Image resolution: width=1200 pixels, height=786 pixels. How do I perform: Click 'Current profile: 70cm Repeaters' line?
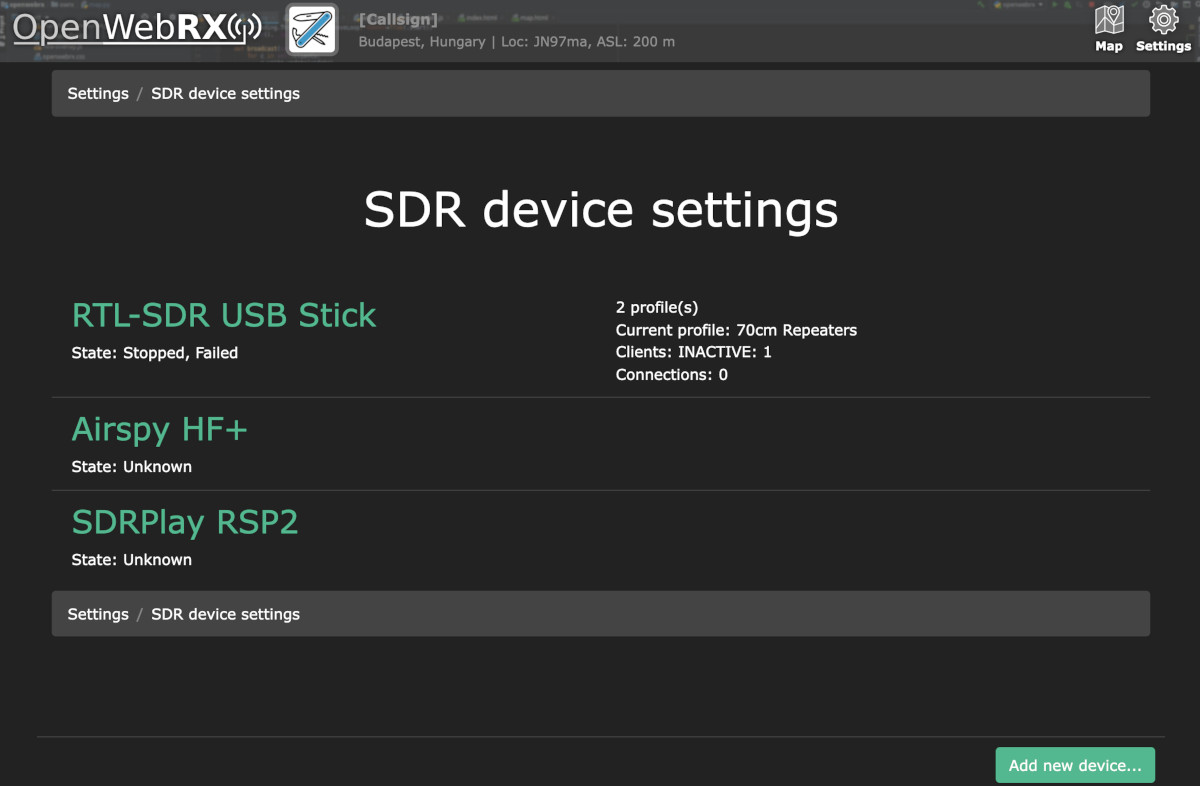[x=736, y=330]
